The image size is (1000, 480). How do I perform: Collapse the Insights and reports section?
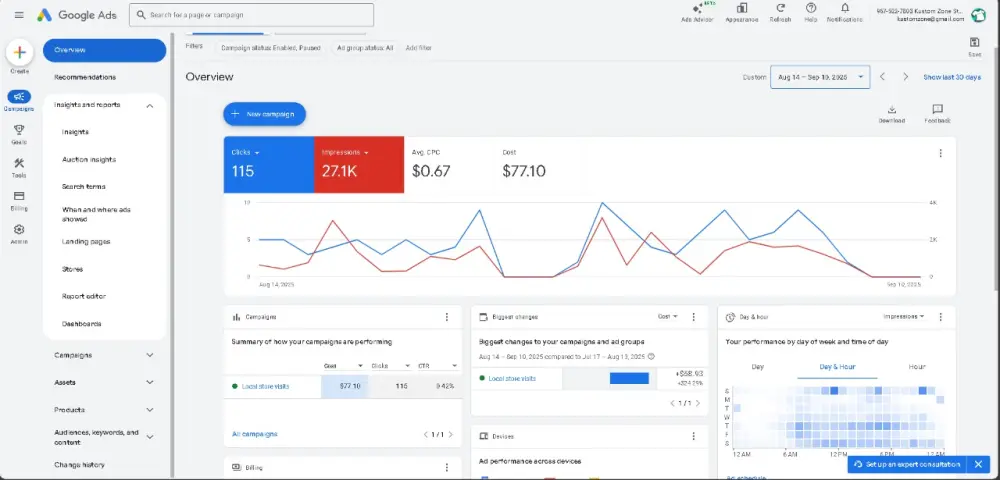[149, 105]
